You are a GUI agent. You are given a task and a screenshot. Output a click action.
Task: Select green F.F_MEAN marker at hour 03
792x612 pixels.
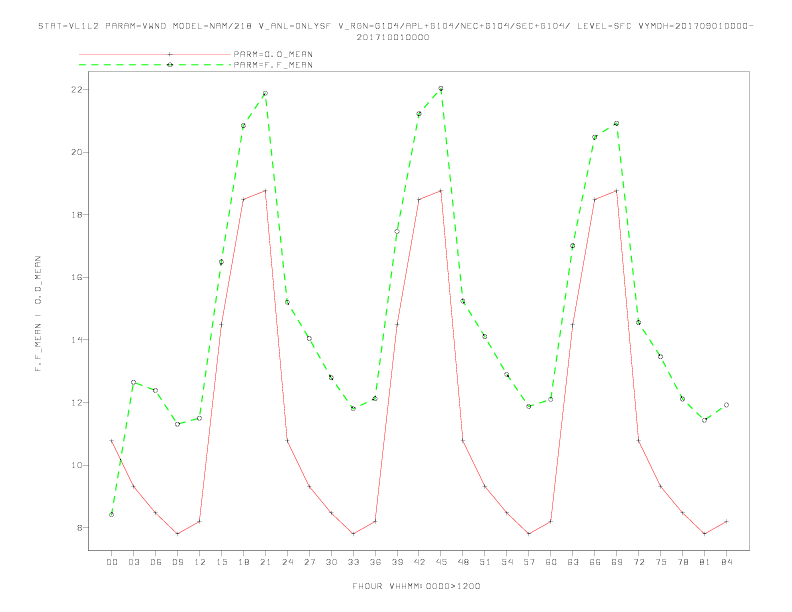point(133,382)
